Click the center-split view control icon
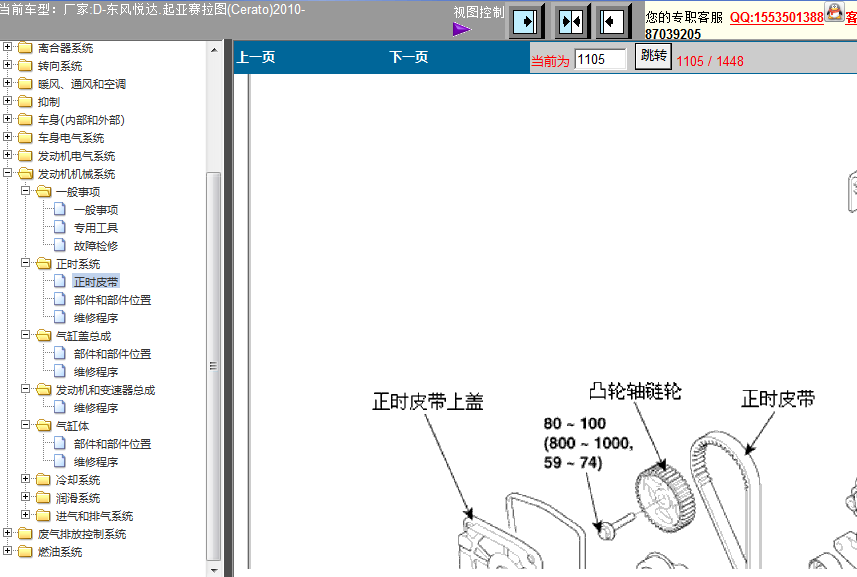The image size is (857, 577). 571,21
